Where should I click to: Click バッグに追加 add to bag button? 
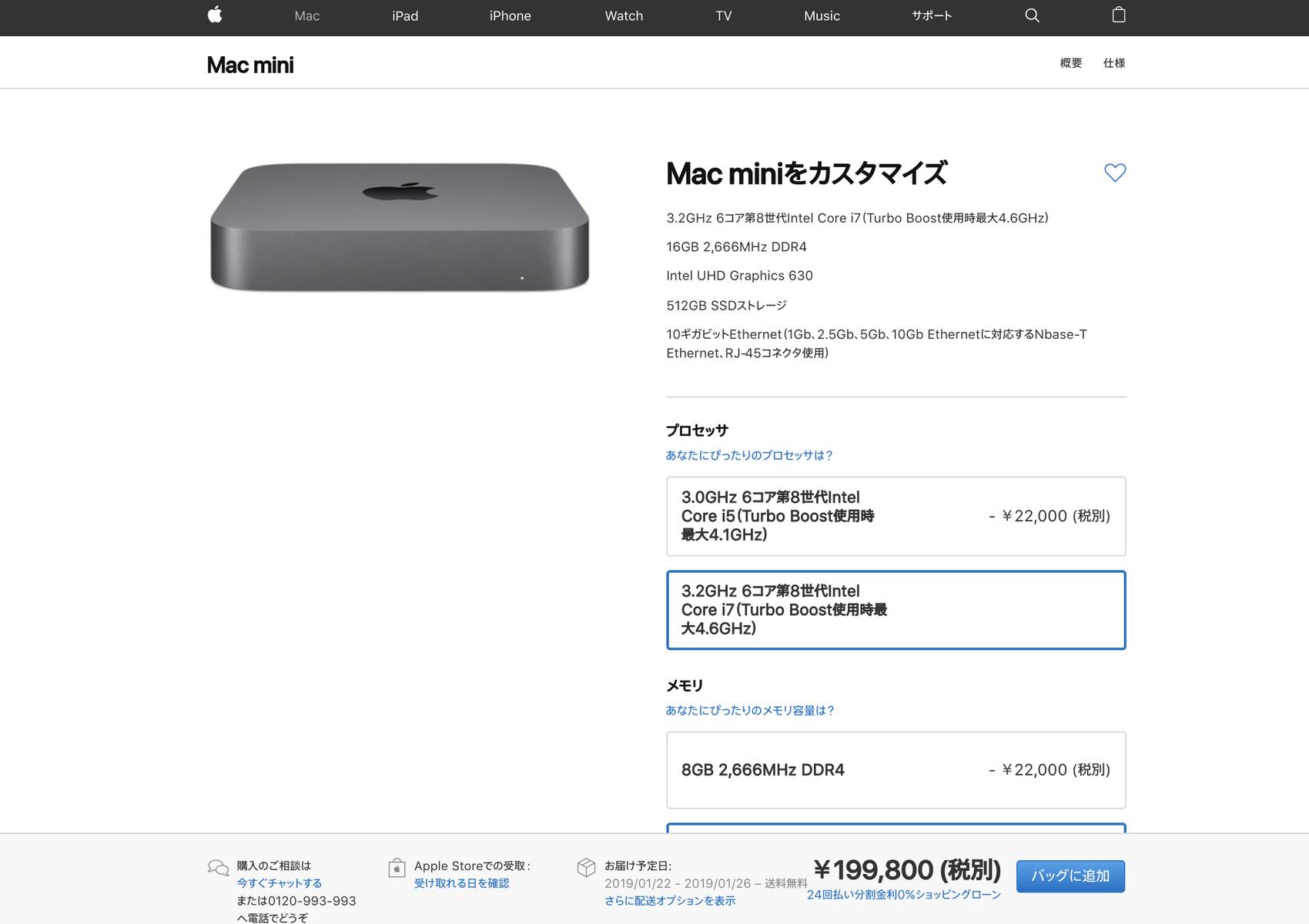tap(1070, 876)
